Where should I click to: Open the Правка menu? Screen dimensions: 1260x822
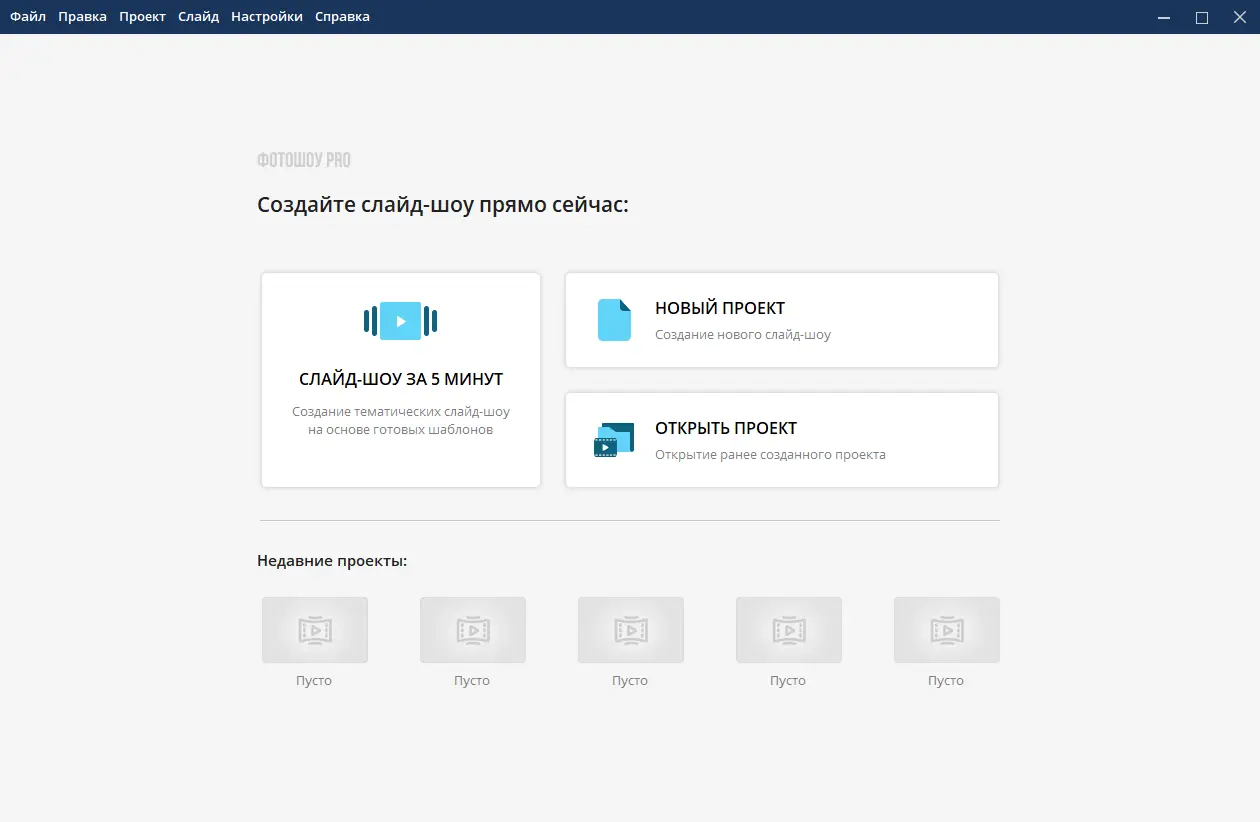[82, 17]
